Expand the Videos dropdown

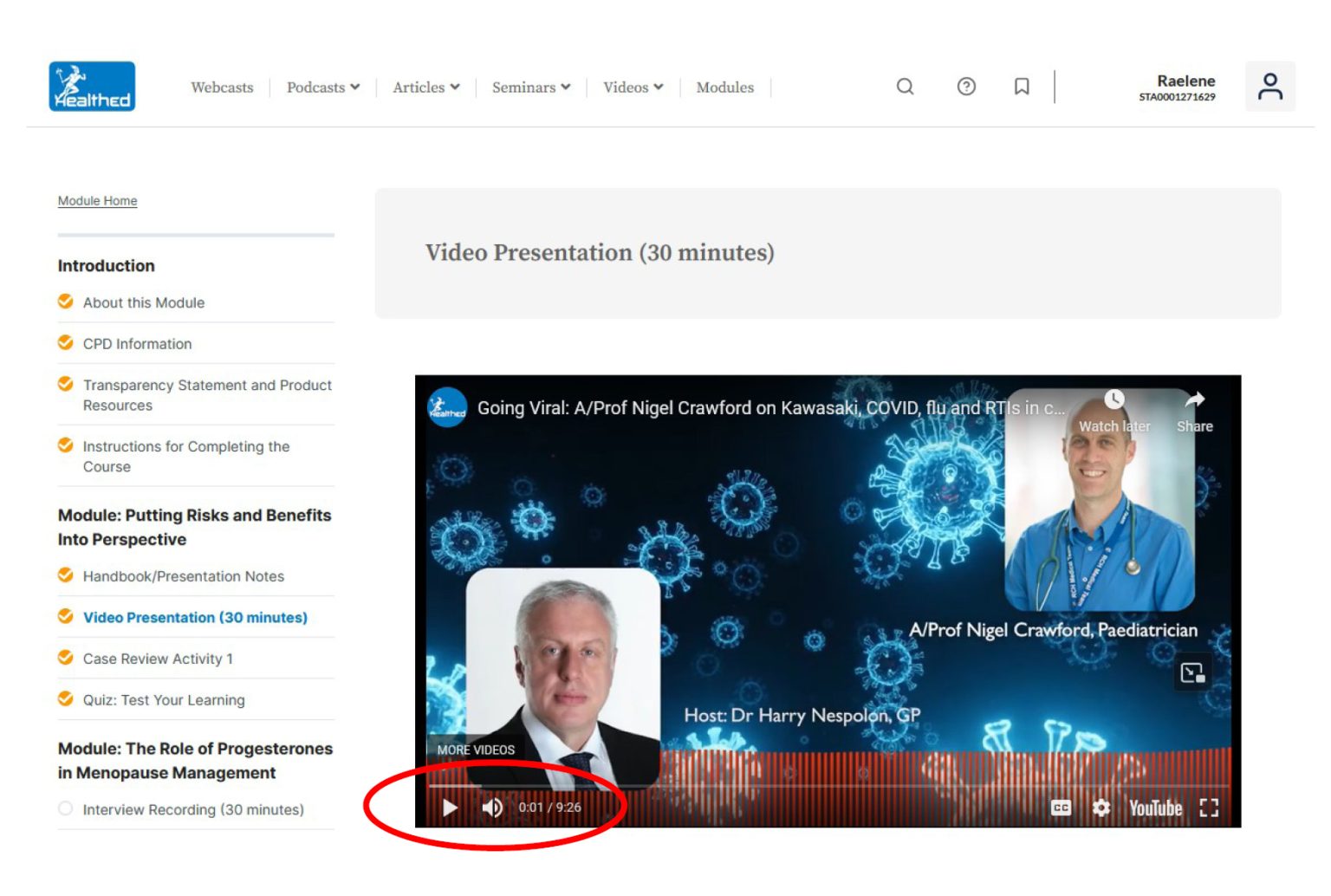pos(633,88)
